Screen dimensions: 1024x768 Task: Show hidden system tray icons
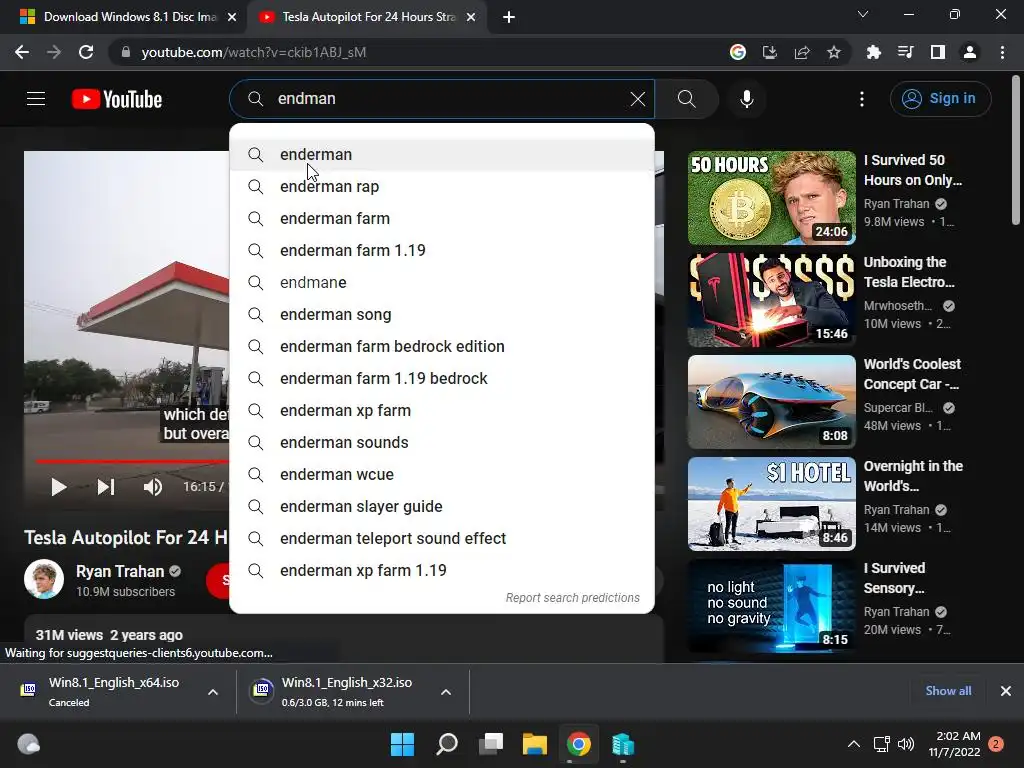coord(854,744)
